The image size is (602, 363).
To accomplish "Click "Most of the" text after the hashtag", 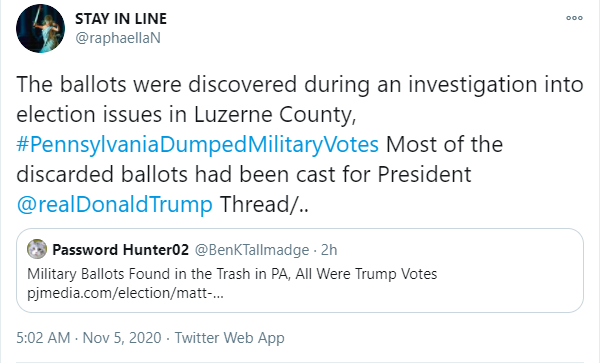I will point(444,145).
